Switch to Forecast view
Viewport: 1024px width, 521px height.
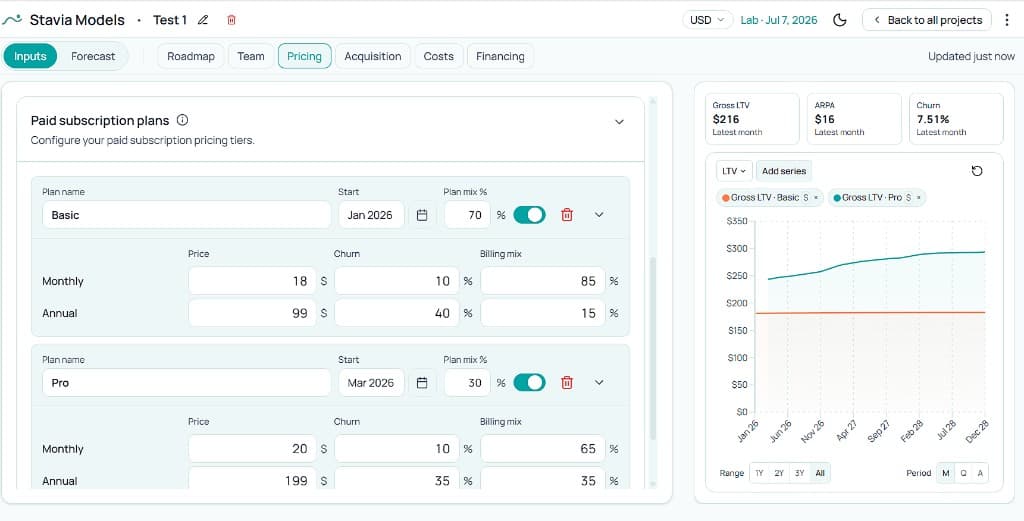pyautogui.click(x=93, y=56)
